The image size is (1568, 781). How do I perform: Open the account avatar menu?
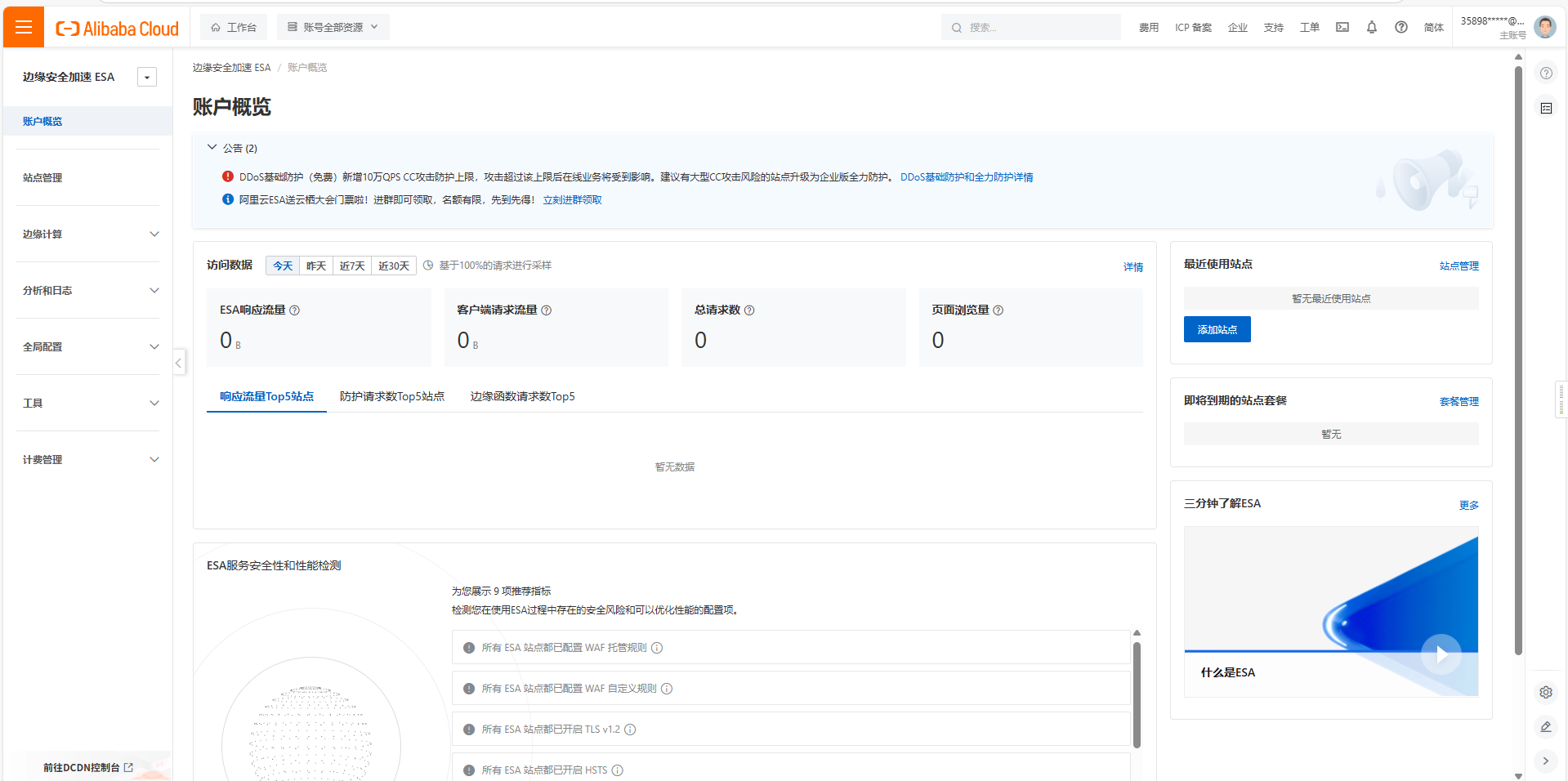pyautogui.click(x=1545, y=26)
